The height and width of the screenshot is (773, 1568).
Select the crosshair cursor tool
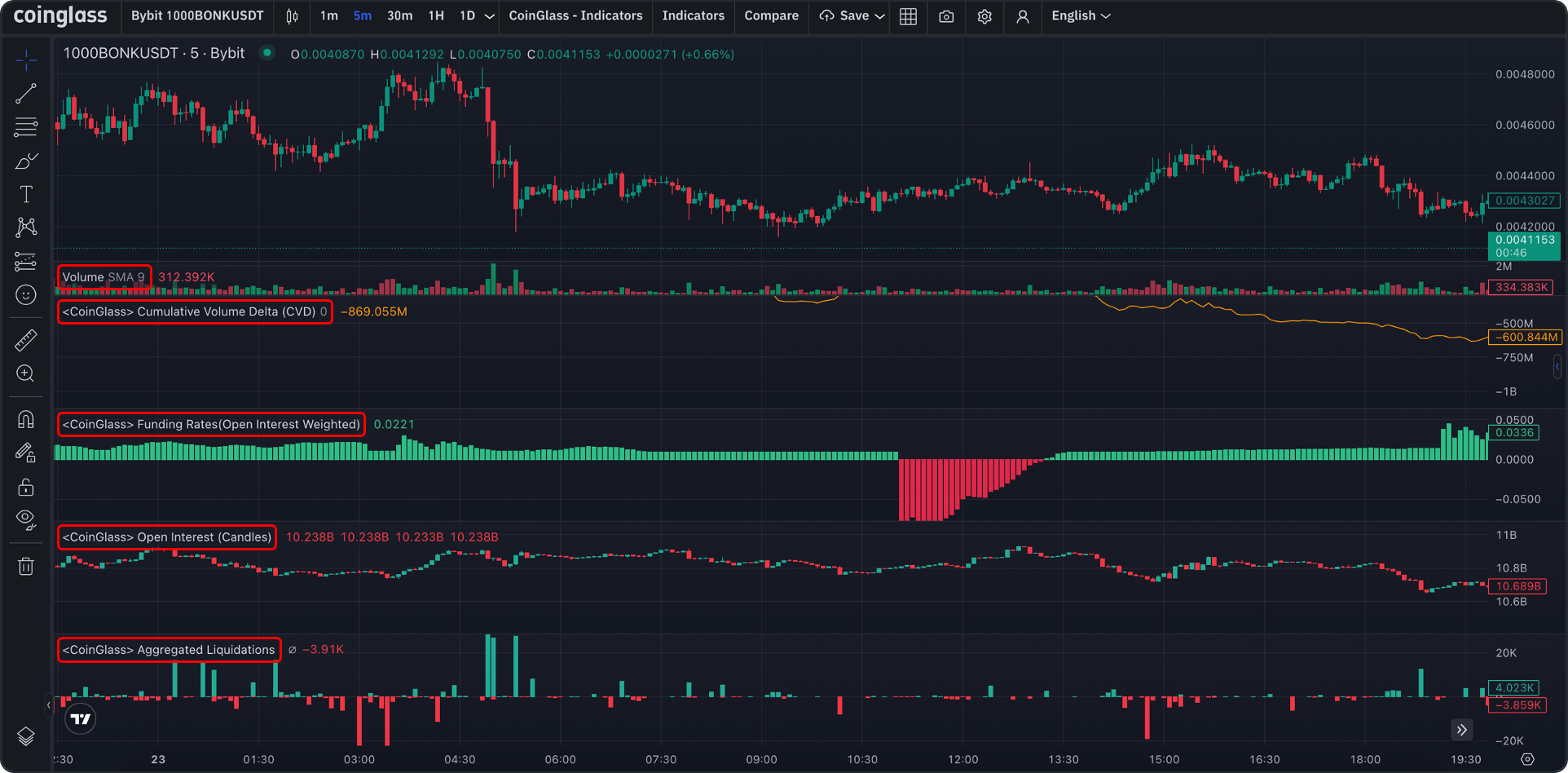(26, 60)
